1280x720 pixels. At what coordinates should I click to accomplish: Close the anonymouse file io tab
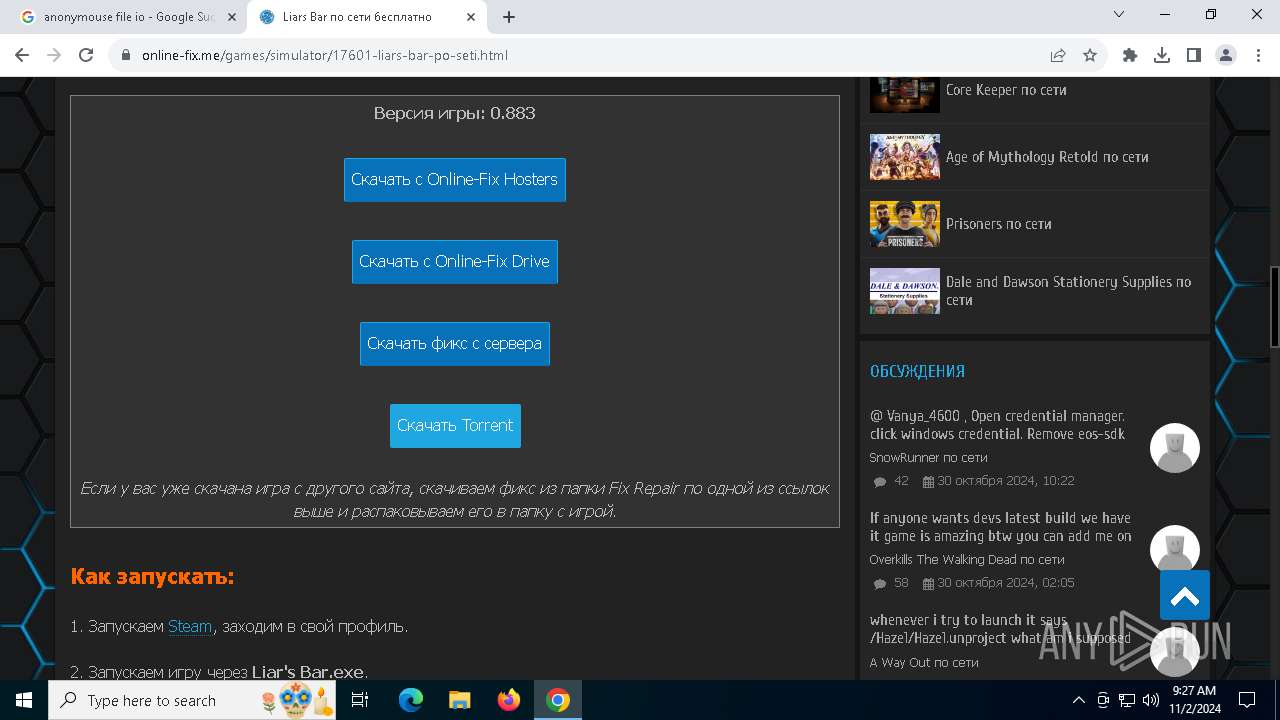click(x=232, y=17)
